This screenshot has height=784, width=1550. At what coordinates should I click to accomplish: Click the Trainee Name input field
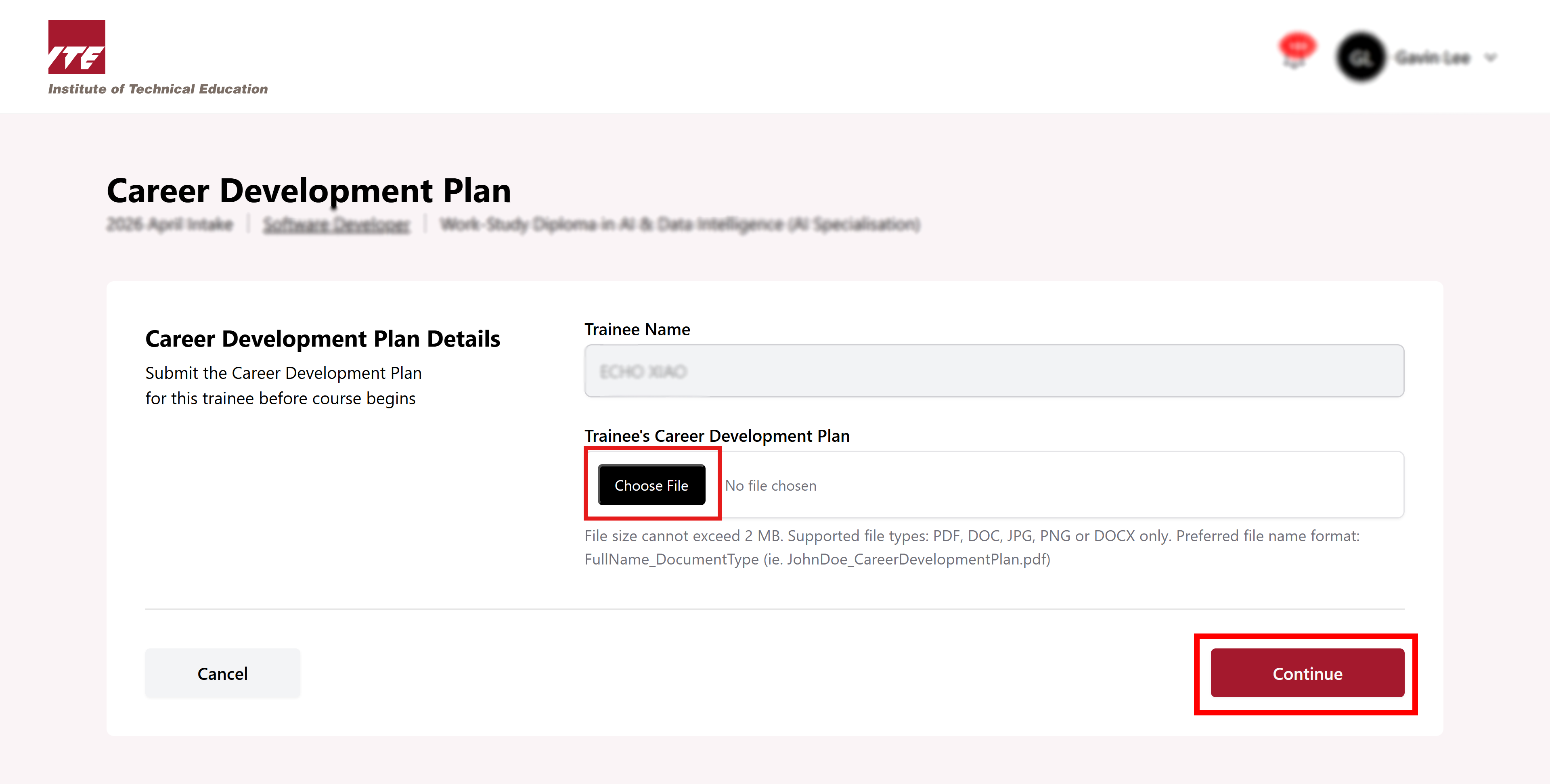click(x=994, y=371)
